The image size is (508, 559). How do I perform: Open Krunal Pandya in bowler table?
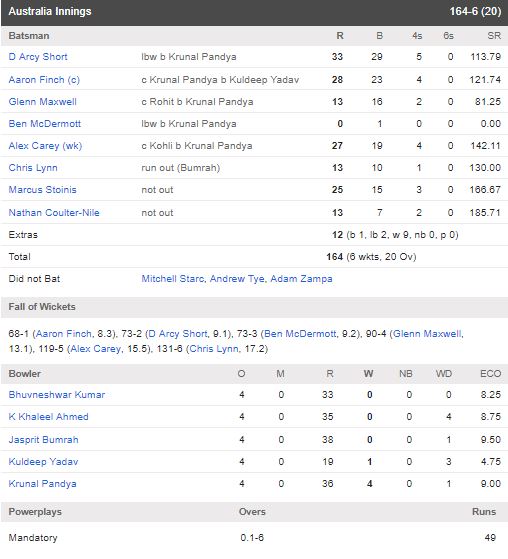pyautogui.click(x=42, y=484)
